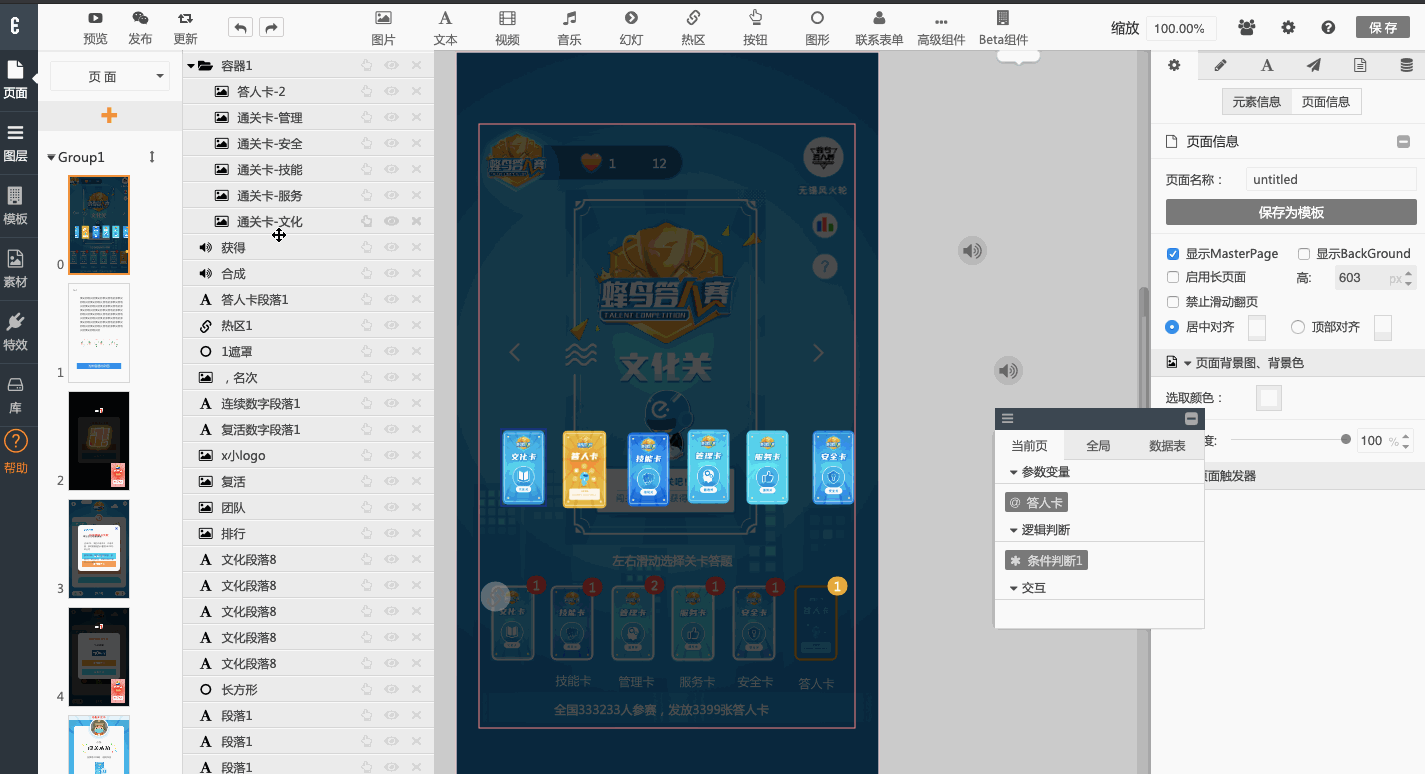Click the Publish (发布) icon

point(140,18)
